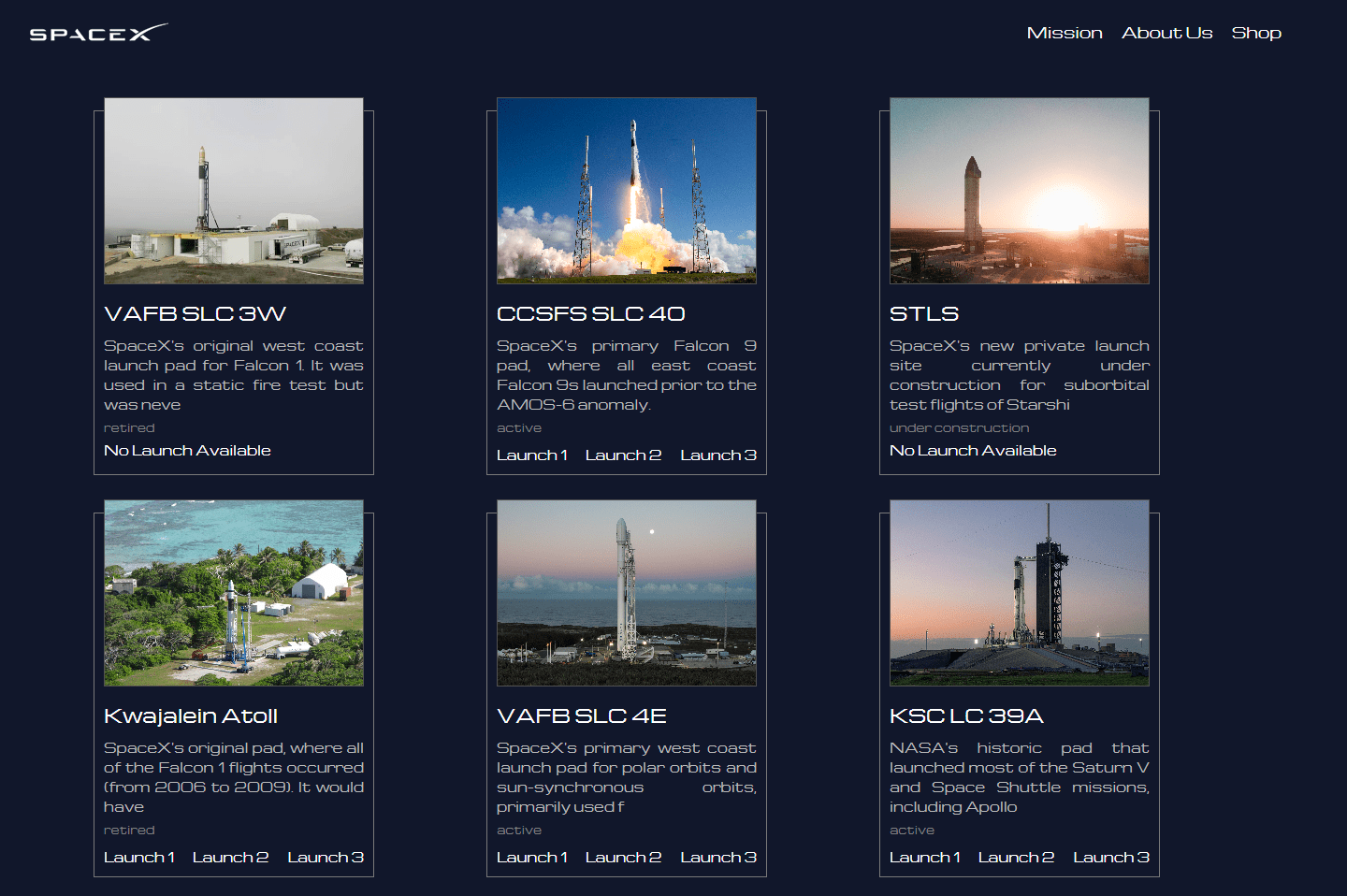
Task: Click the KSC LC 39A Saturn V description
Action: 1020,777
